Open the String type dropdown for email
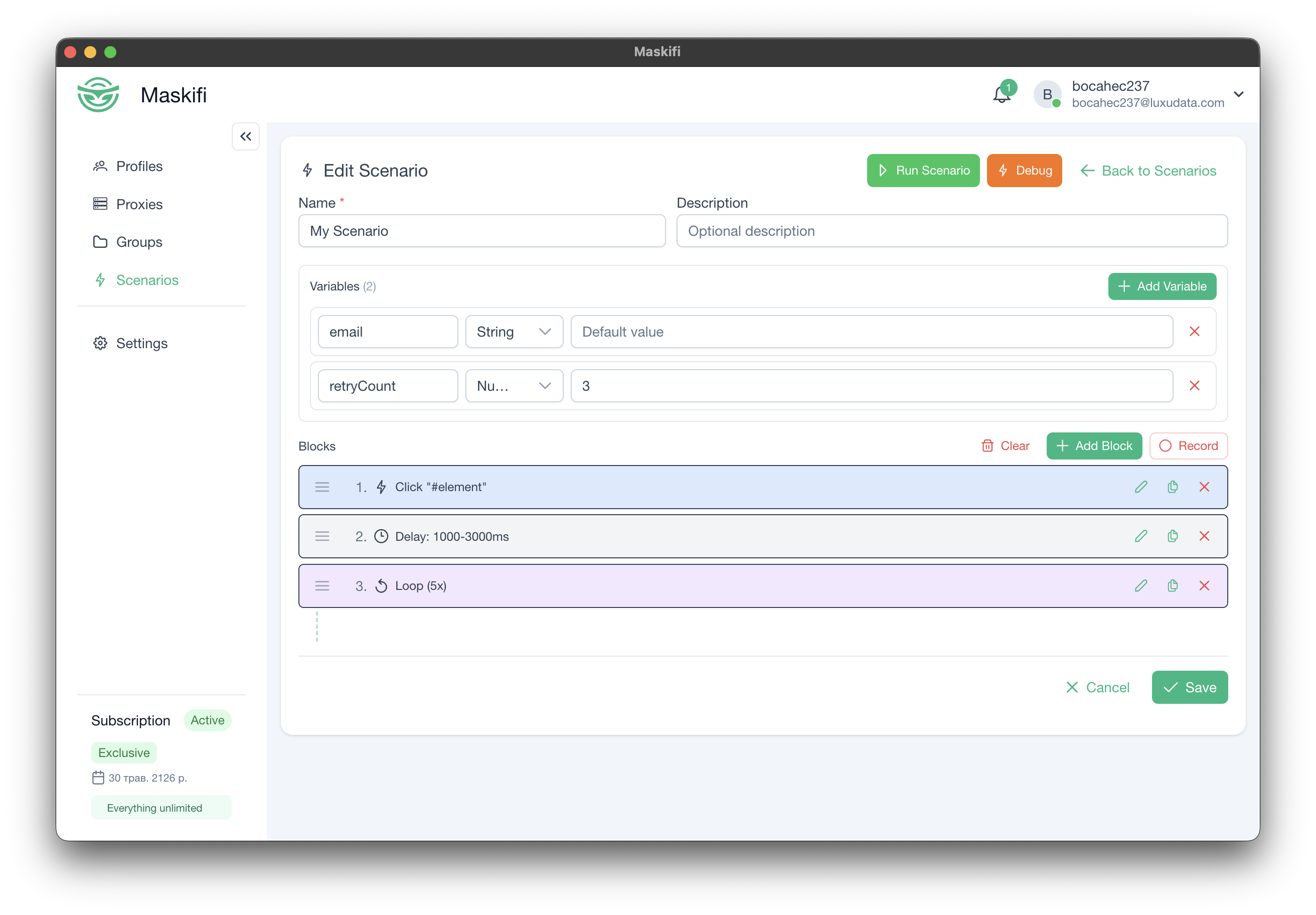 coord(514,332)
